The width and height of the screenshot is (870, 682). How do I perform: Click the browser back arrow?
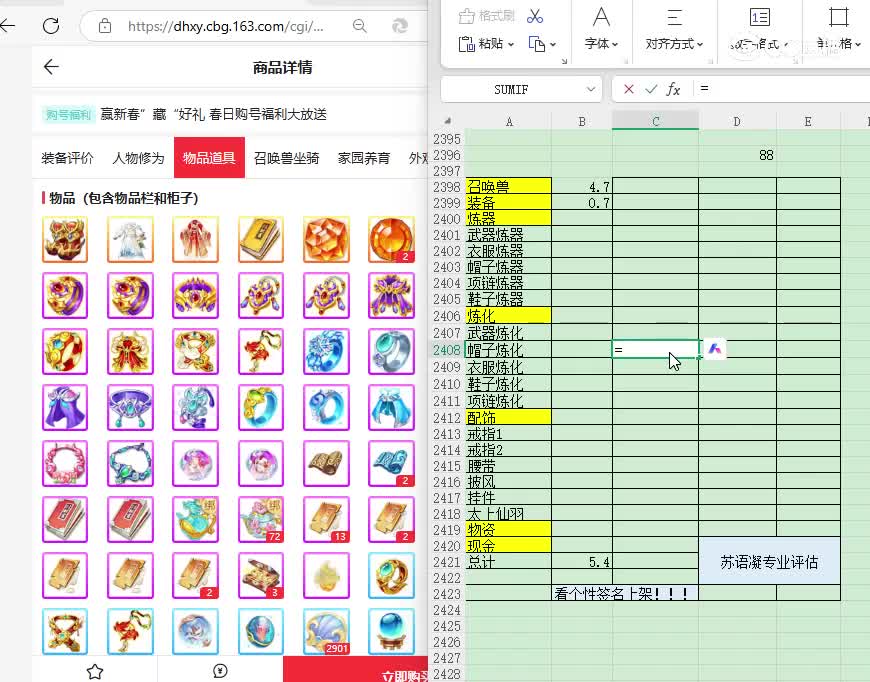click(x=7, y=26)
